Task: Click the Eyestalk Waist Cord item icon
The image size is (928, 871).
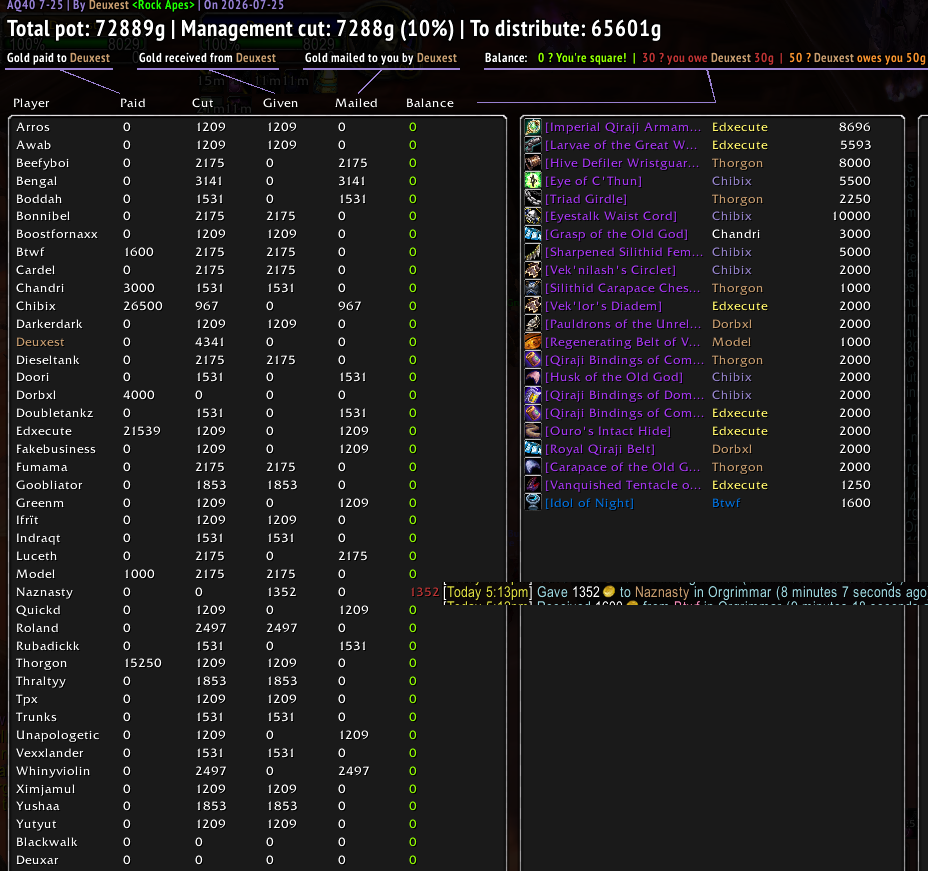Action: [x=533, y=216]
